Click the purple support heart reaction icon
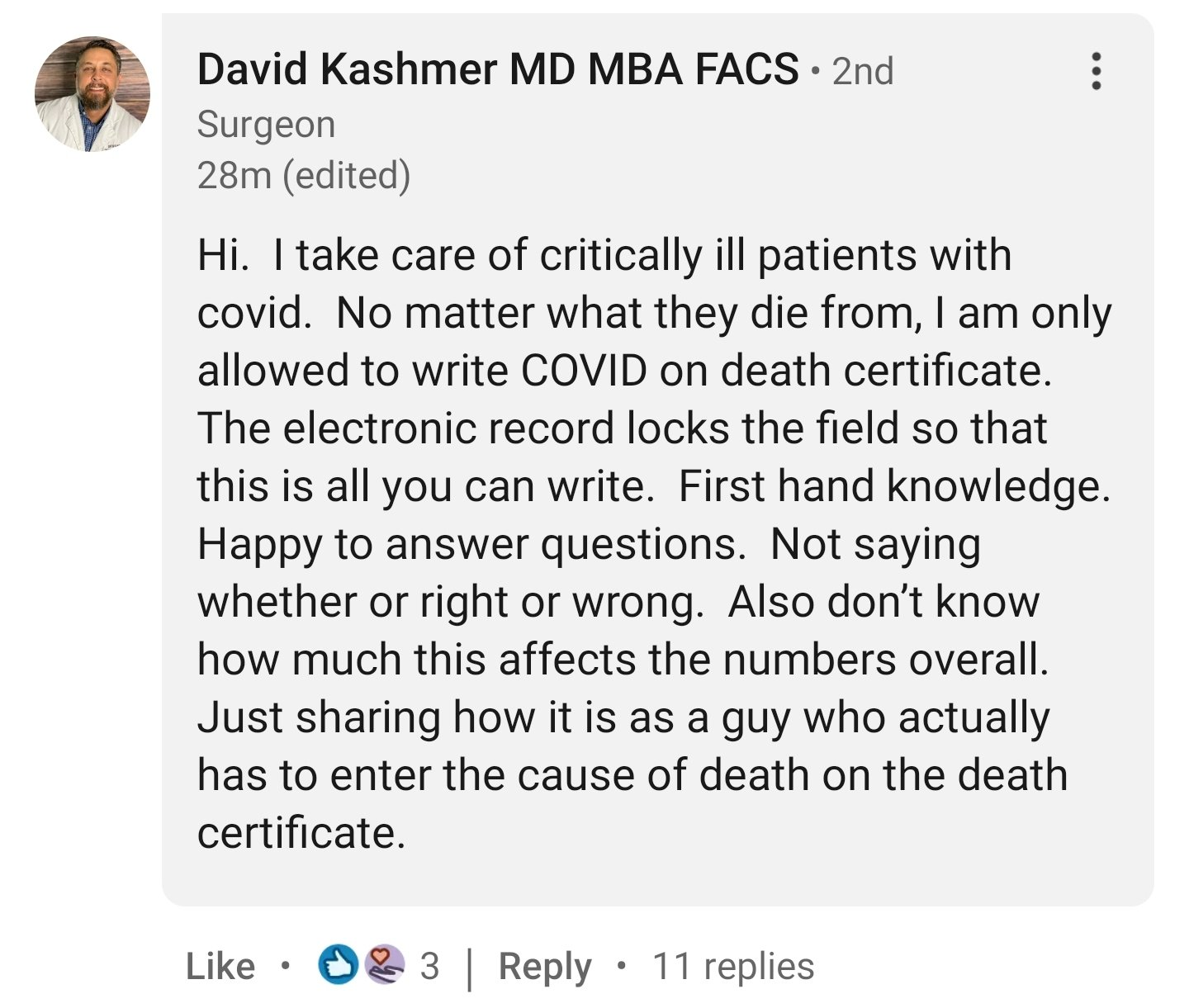Image resolution: width=1189 pixels, height=1008 pixels. (384, 965)
